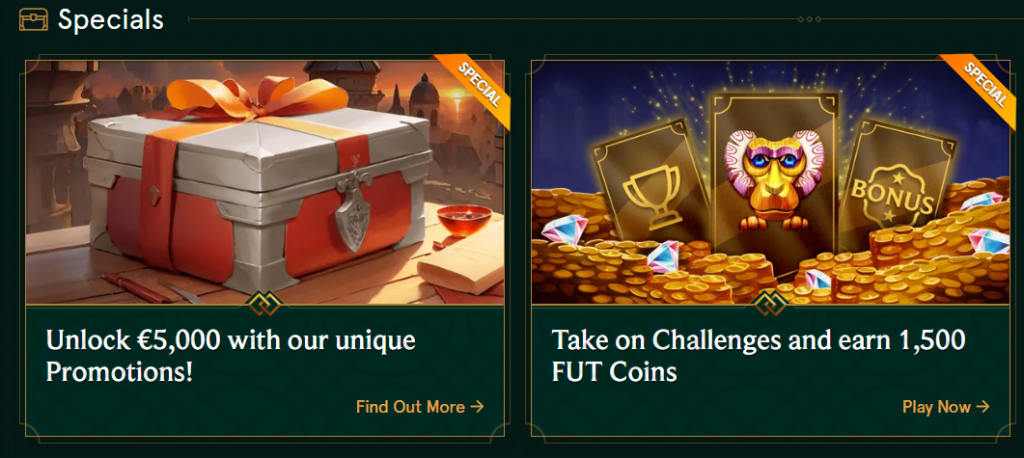Follow the Play Now link
Image resolution: width=1024 pixels, height=458 pixels.
946,406
